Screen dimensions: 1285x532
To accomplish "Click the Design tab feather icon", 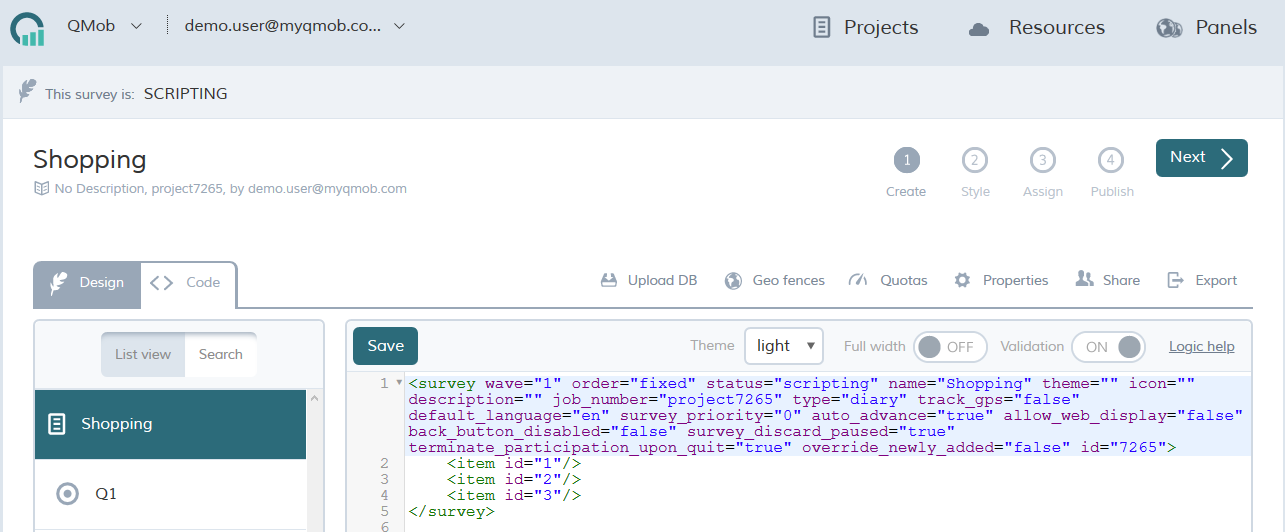I will coord(59,283).
